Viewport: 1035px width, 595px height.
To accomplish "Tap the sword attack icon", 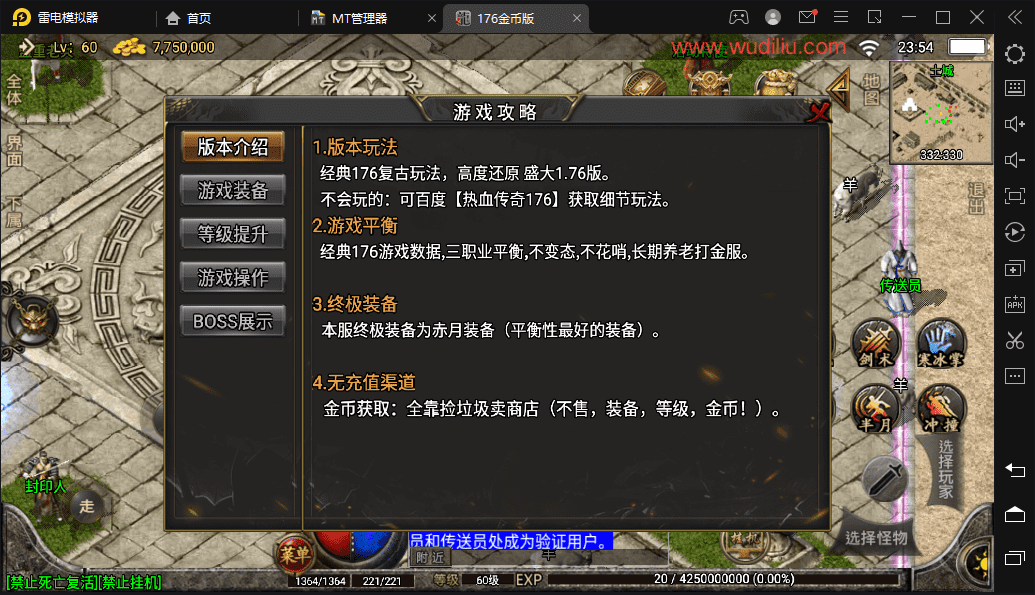I will point(885,479).
